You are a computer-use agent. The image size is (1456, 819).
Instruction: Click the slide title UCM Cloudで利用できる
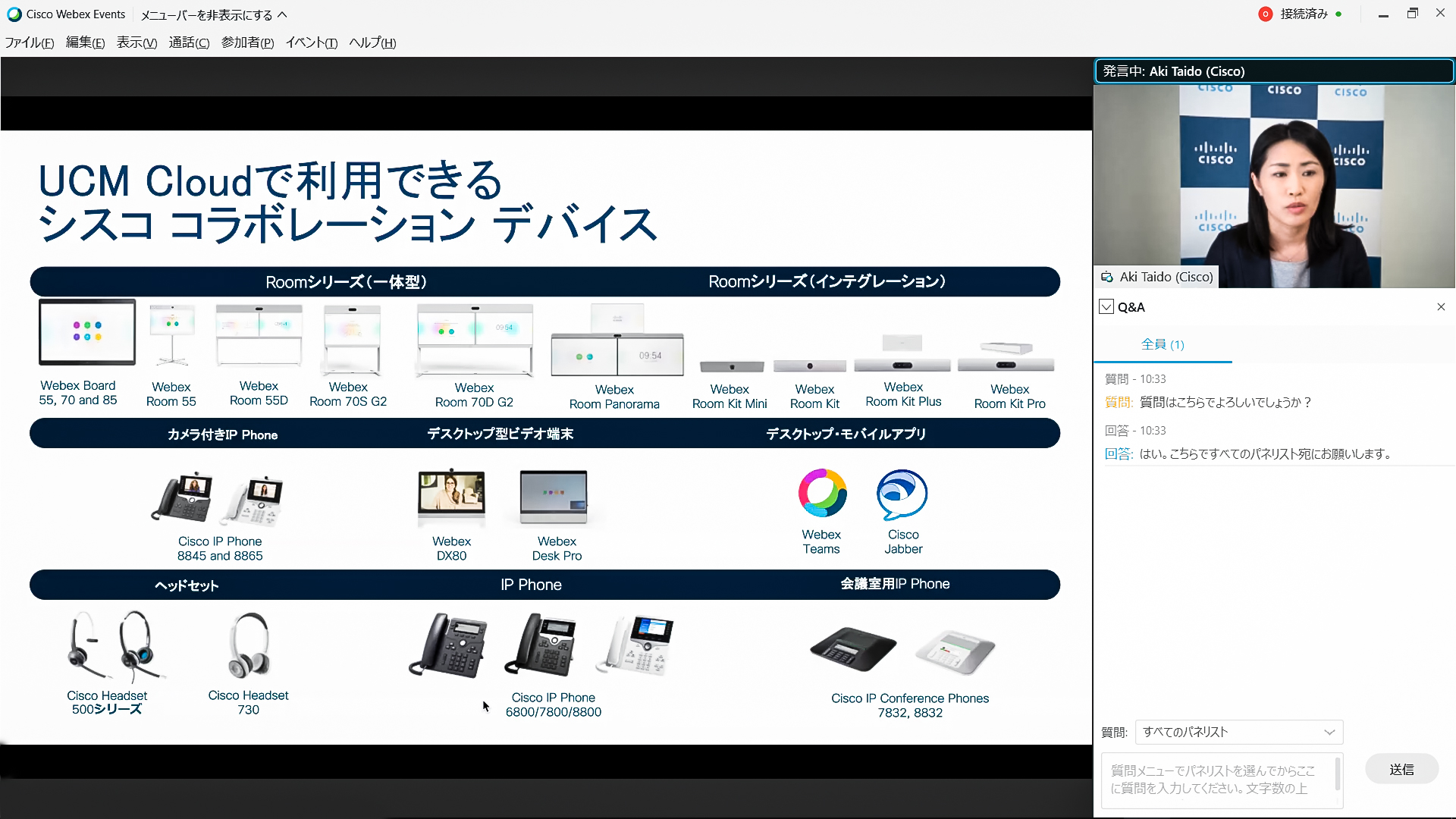click(x=271, y=181)
